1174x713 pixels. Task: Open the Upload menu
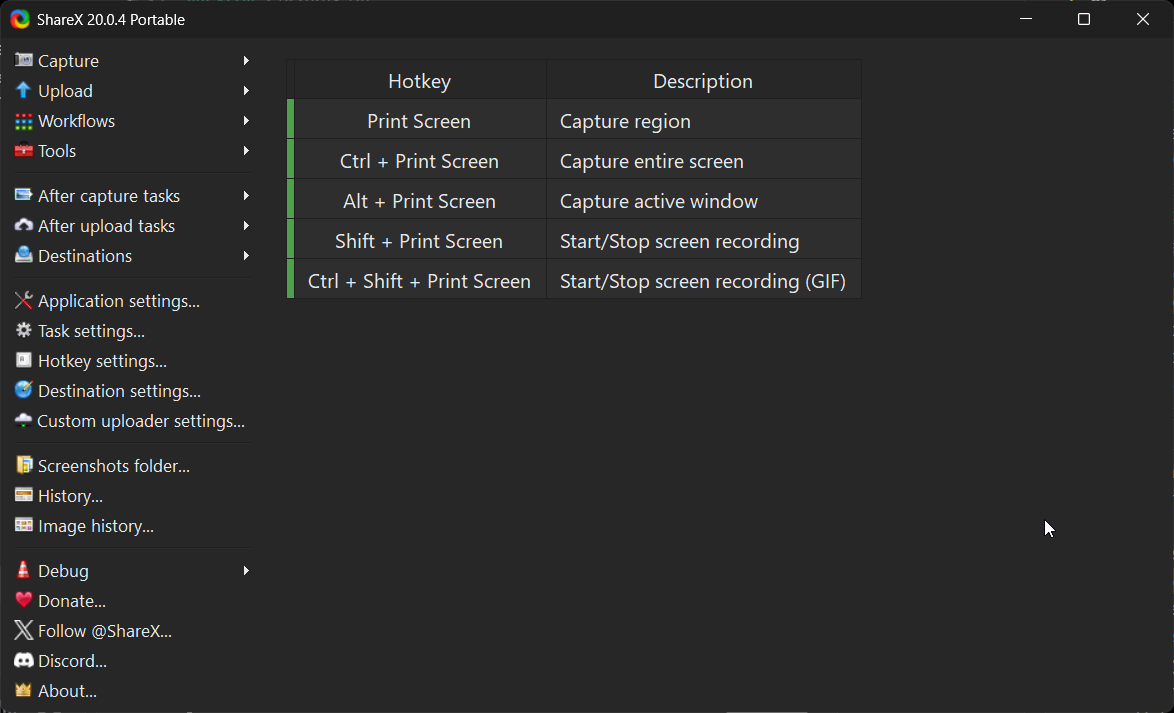(133, 91)
